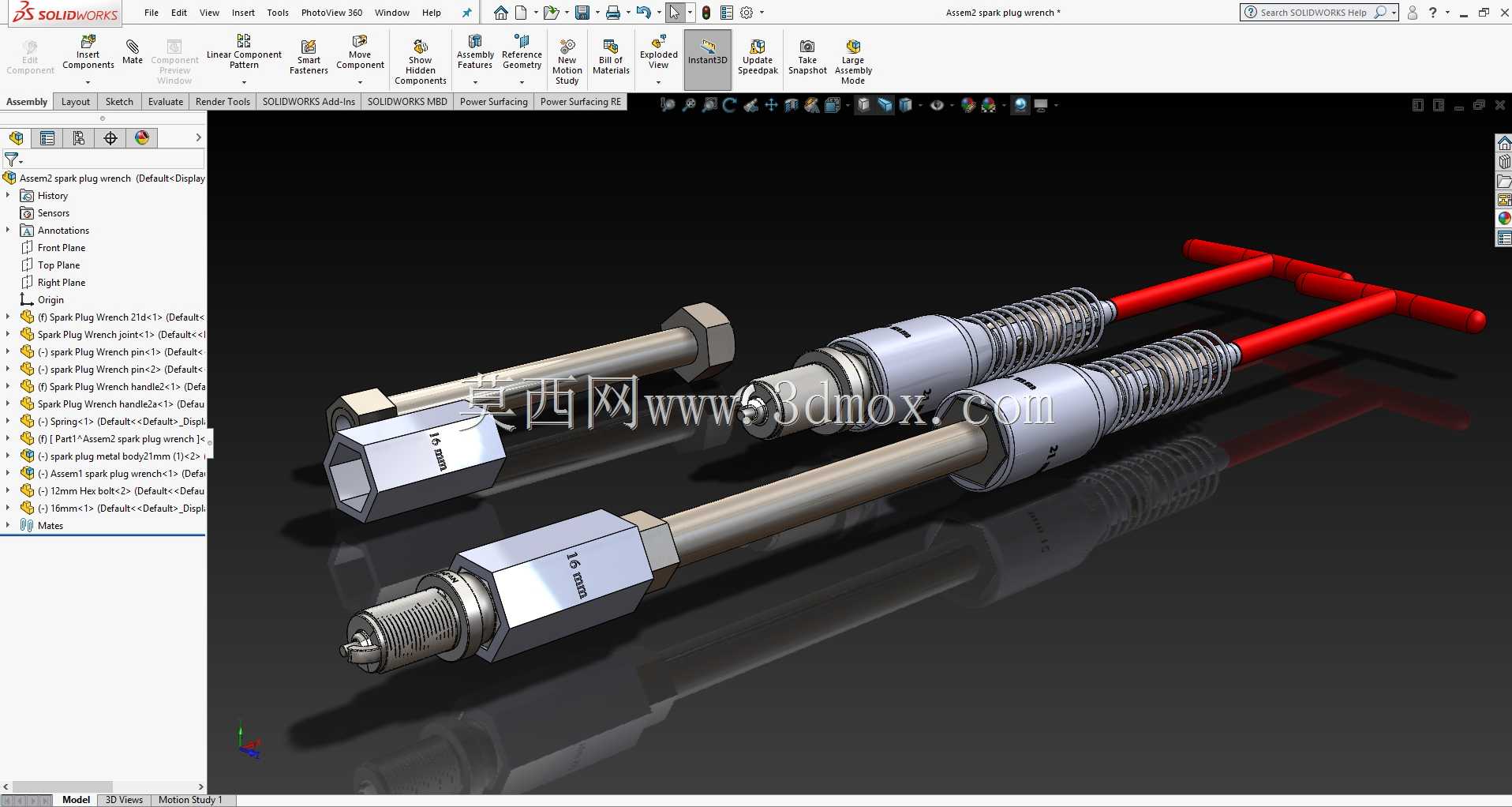
Task: Open Assembly Features
Action: pos(475,52)
